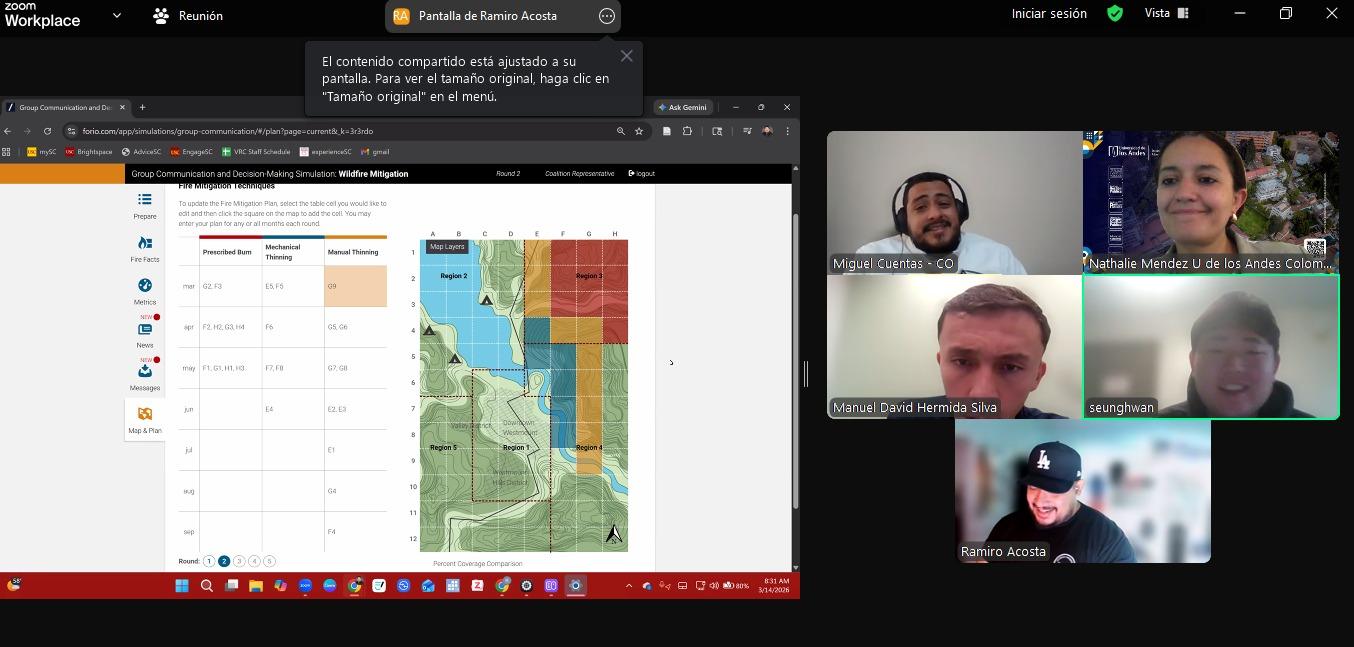Open the Prepare section in the sidebar
The width and height of the screenshot is (1354, 647).
pos(145,206)
